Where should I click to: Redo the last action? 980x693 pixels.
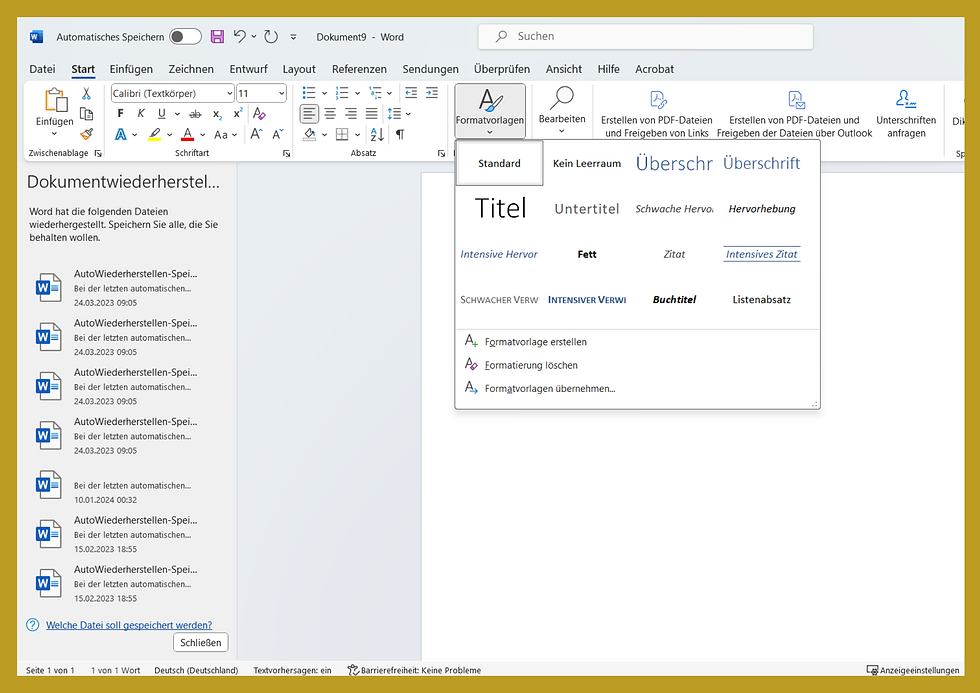[x=271, y=36]
